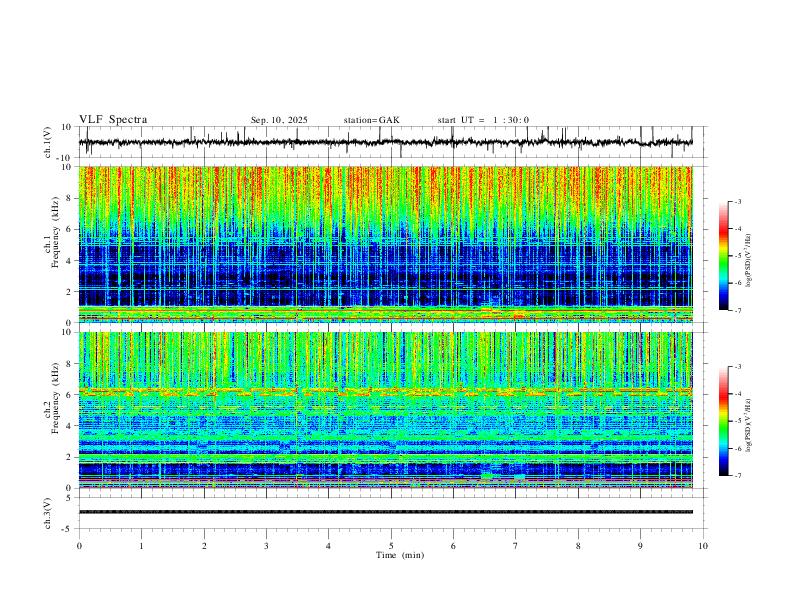Click the ch.1 spectrogram color scale bar
The width and height of the screenshot is (792, 612).
click(723, 256)
